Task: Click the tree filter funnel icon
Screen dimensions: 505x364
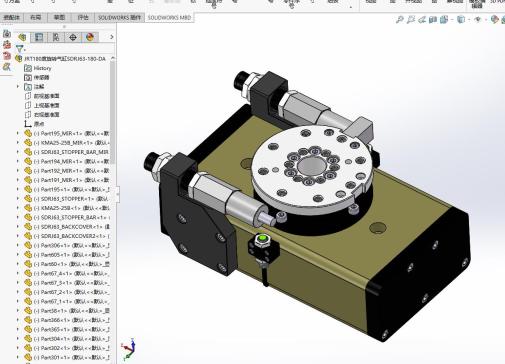Action: pyautogui.click(x=20, y=49)
